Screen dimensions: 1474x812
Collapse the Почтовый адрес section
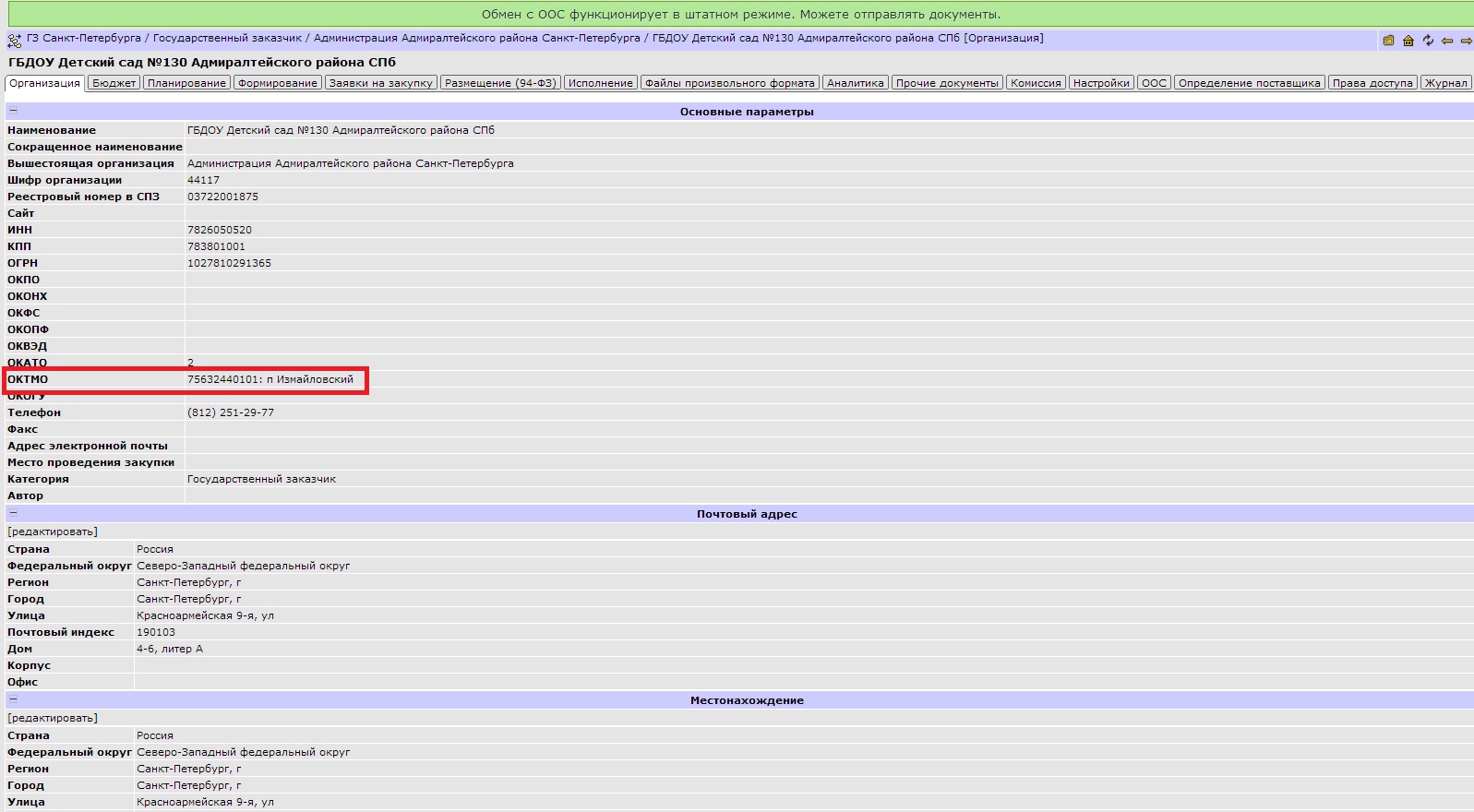(x=13, y=513)
